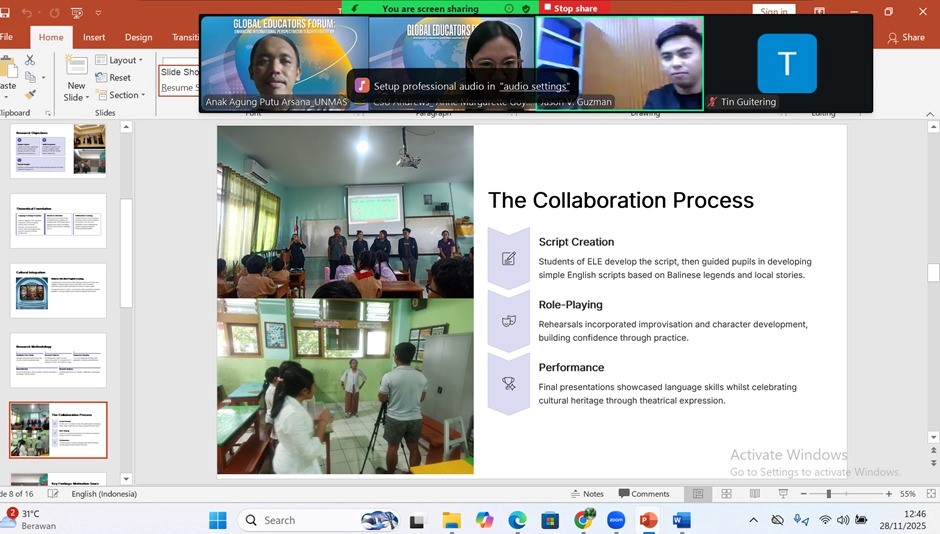The height and width of the screenshot is (534, 940).
Task: Switch to Slide Sorter view
Action: pos(727,494)
